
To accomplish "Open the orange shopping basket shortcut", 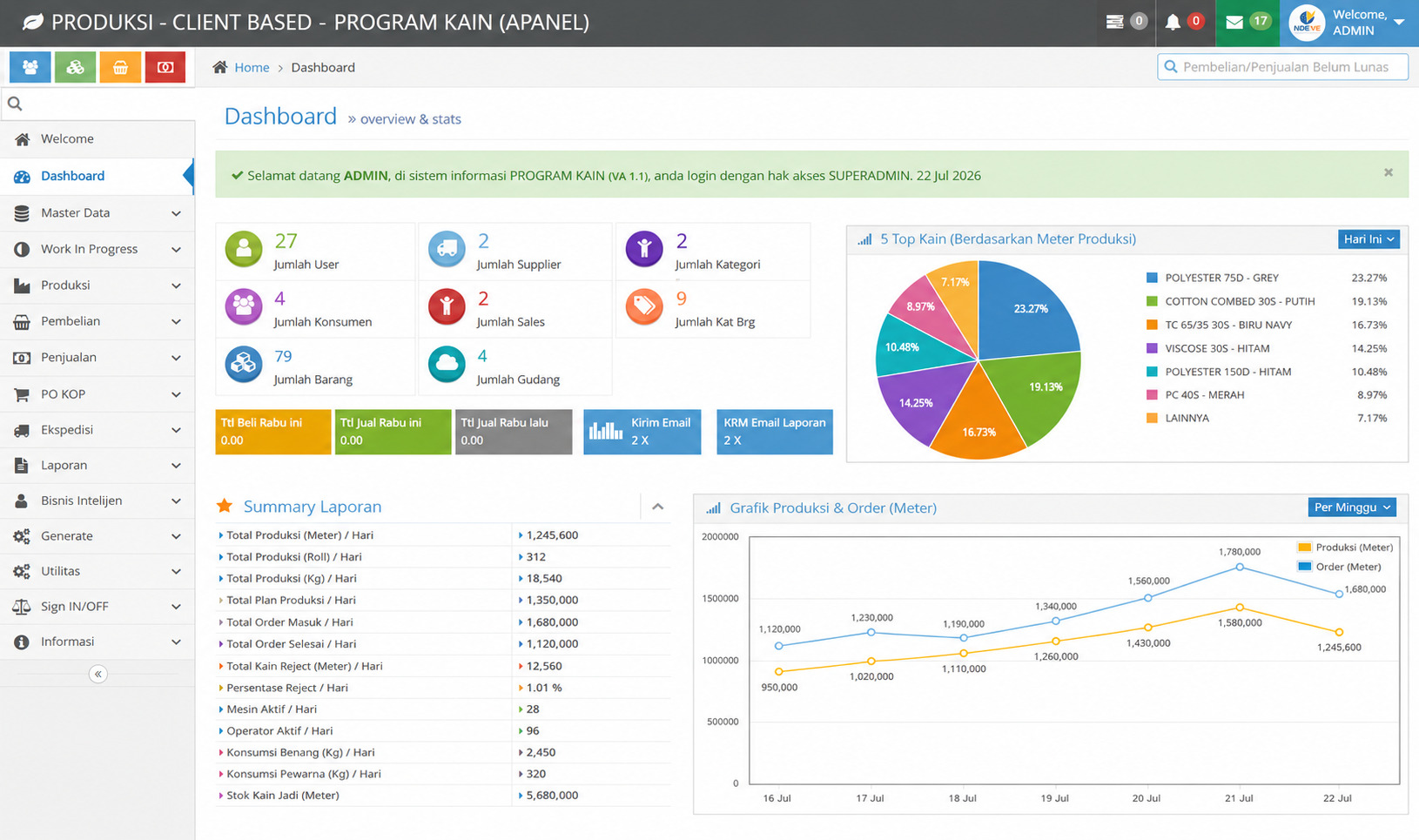I will click(120, 67).
